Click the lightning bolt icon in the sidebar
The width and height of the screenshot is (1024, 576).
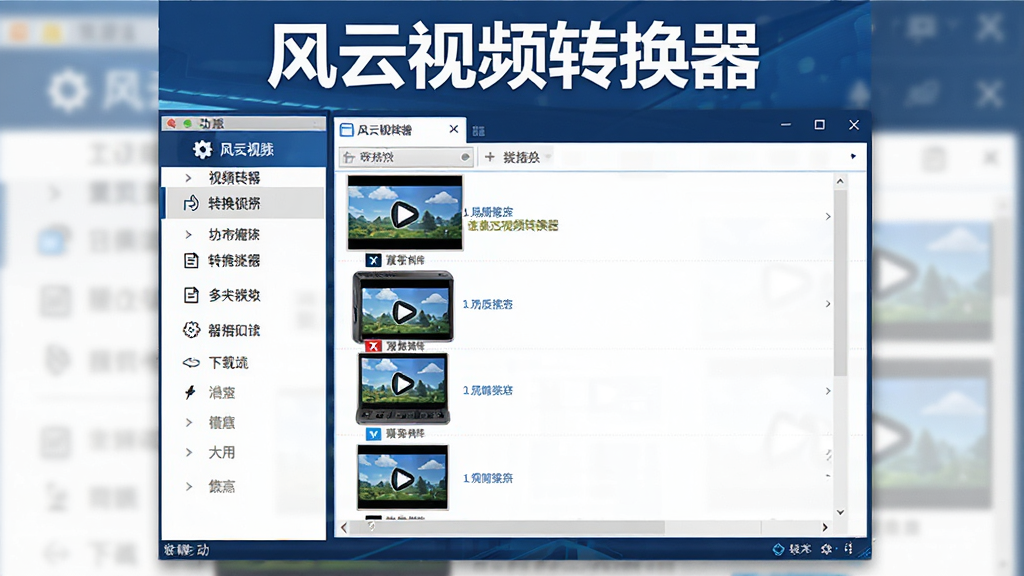190,392
